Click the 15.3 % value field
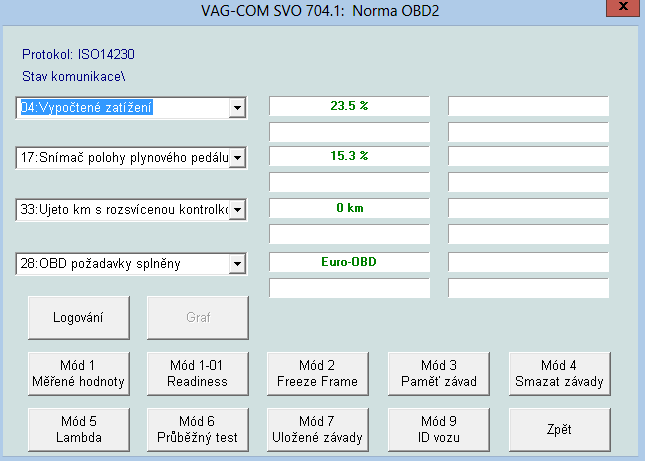This screenshot has width=645, height=461. coord(349,156)
